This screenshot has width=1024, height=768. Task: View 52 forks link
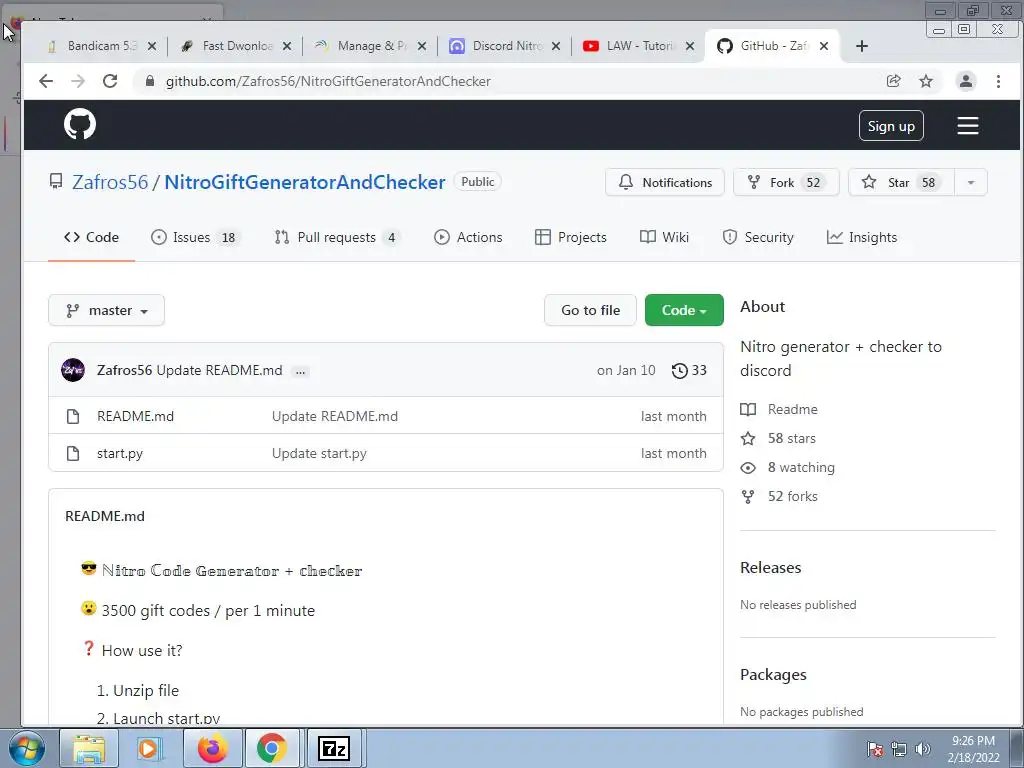pos(792,496)
